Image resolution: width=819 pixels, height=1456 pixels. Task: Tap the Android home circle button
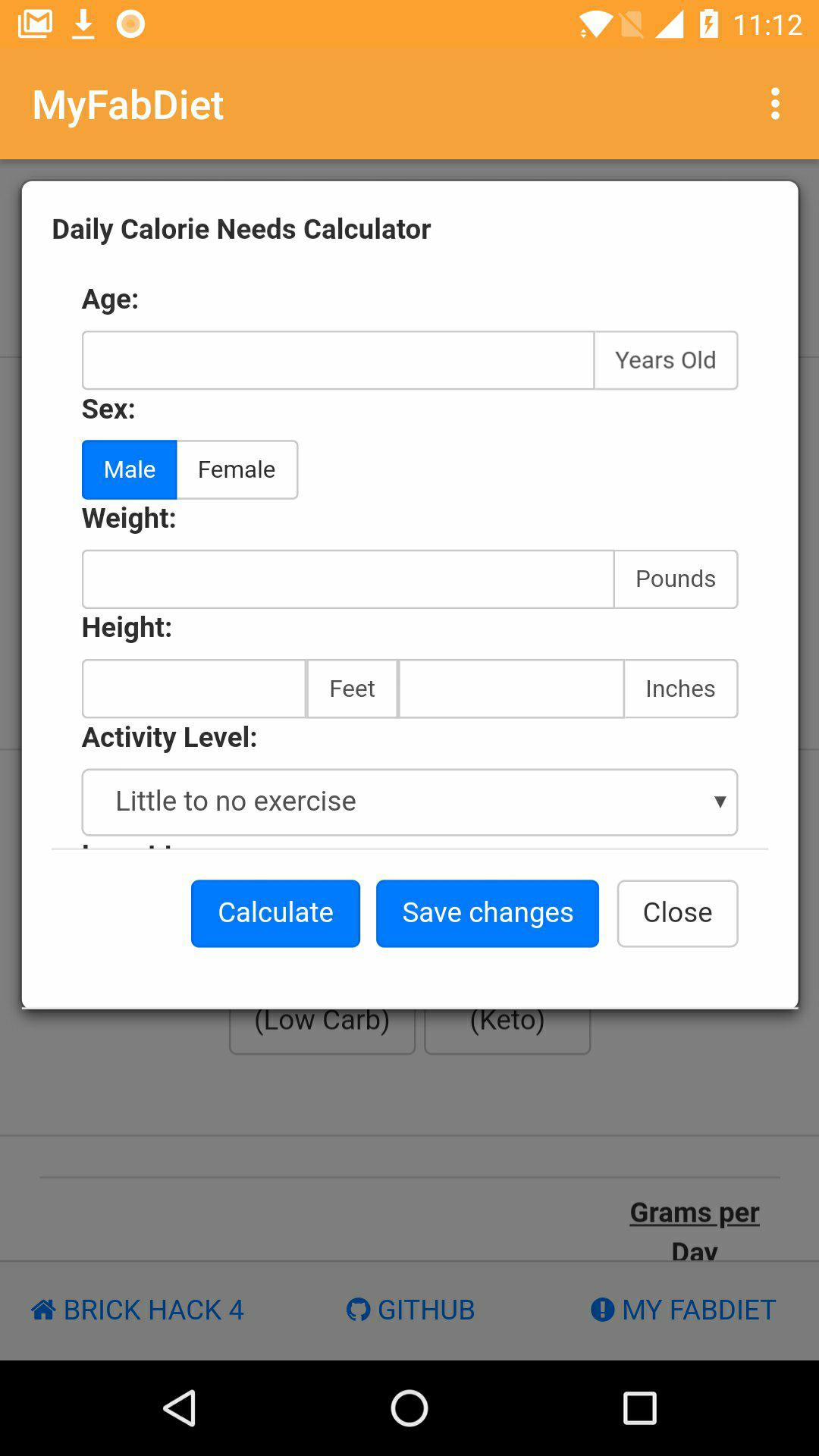409,1408
